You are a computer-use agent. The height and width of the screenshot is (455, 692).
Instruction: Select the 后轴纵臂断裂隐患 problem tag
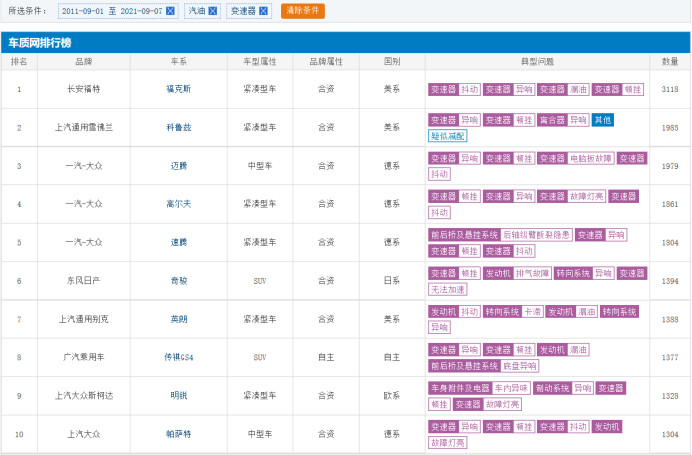point(536,235)
